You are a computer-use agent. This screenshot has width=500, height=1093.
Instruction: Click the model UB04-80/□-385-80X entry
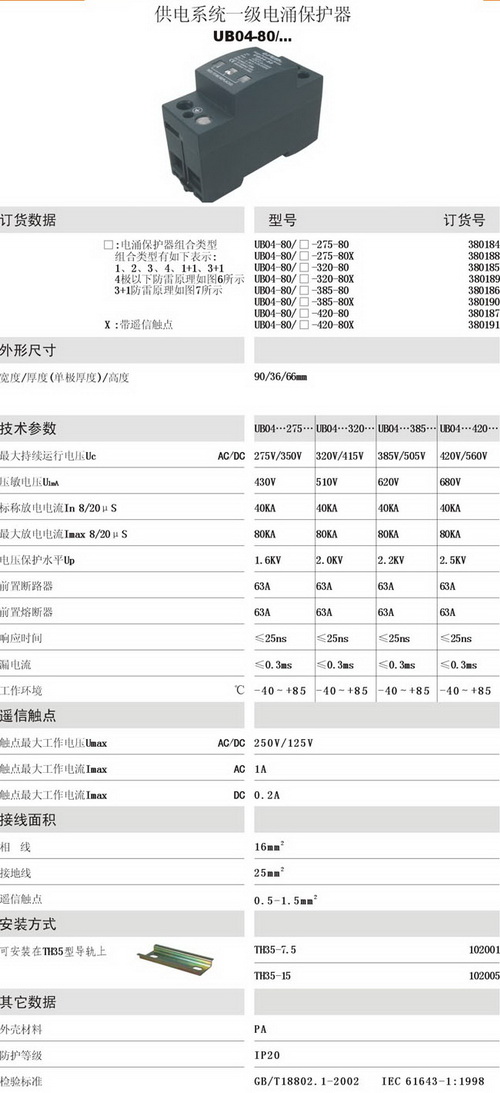(x=305, y=302)
